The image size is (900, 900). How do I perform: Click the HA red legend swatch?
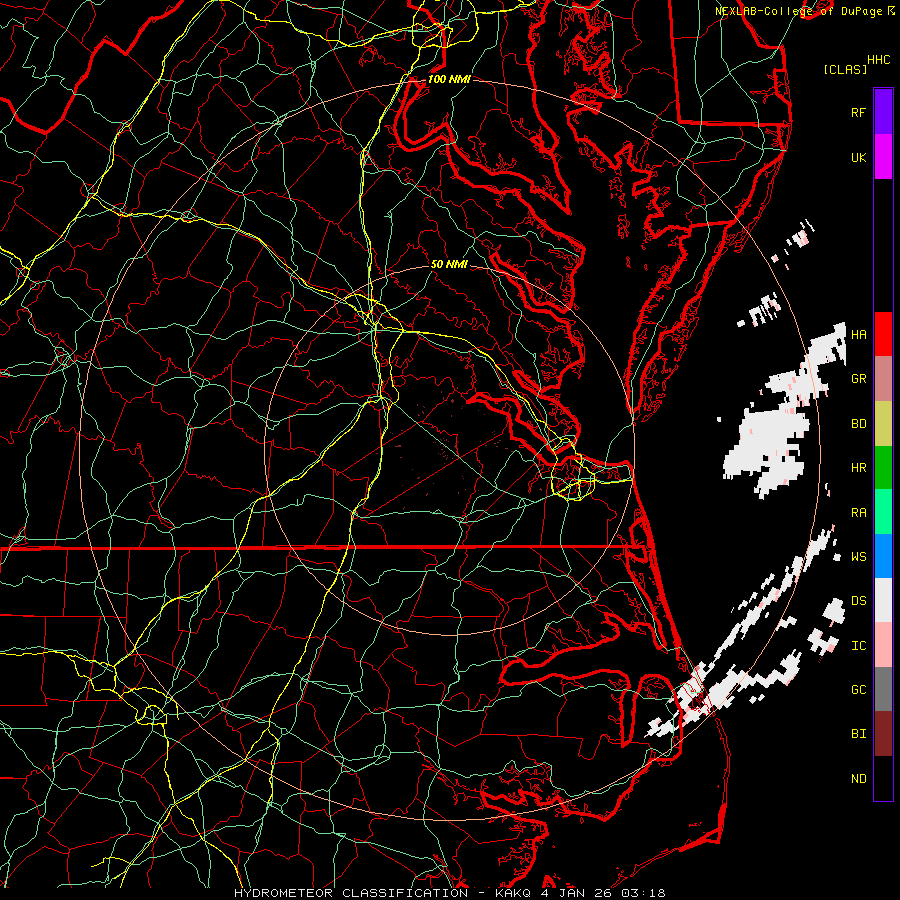click(x=883, y=334)
